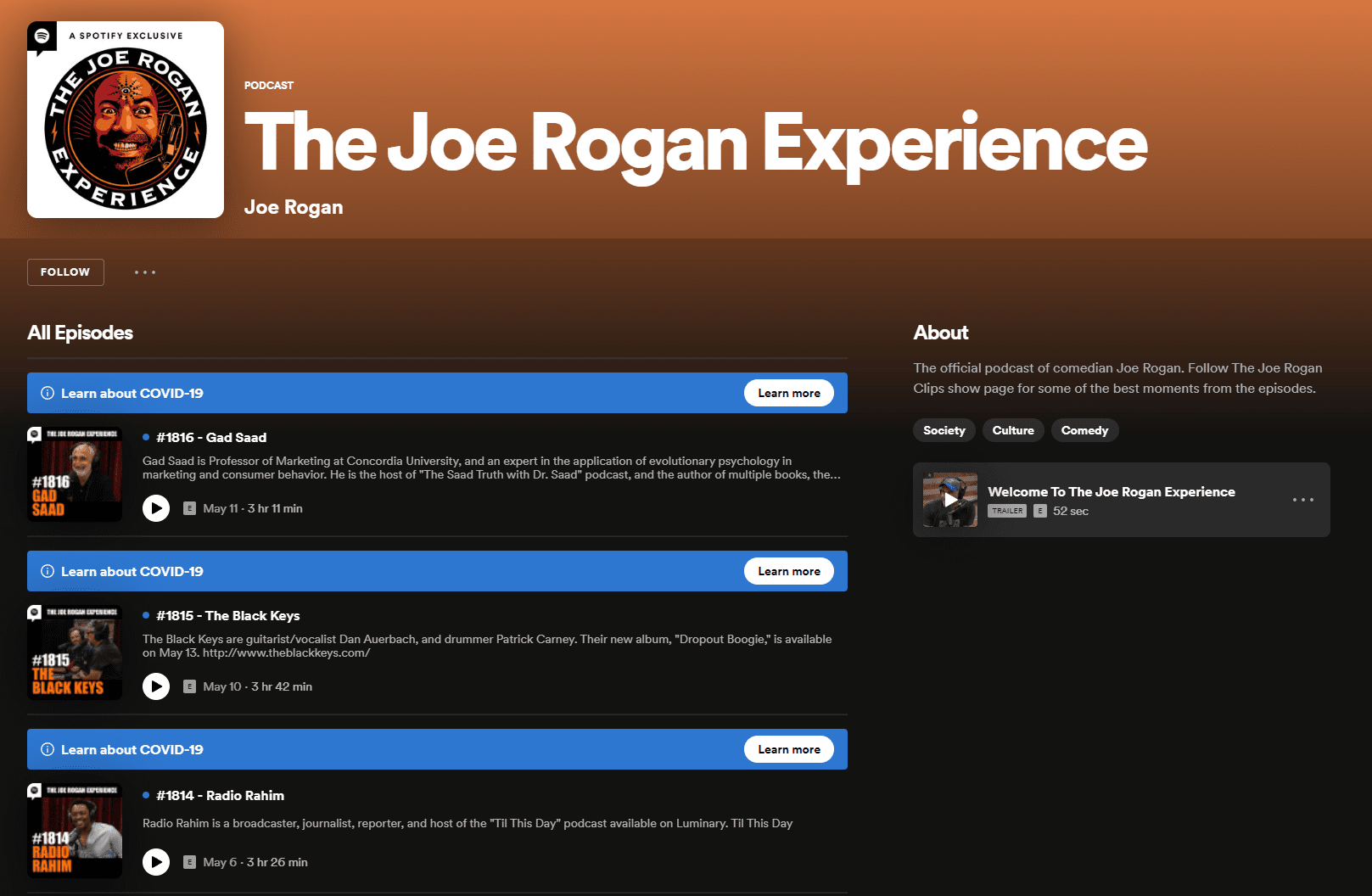Screen dimensions: 1372x896
Task: Click the All Episodes heading
Action: 80,333
